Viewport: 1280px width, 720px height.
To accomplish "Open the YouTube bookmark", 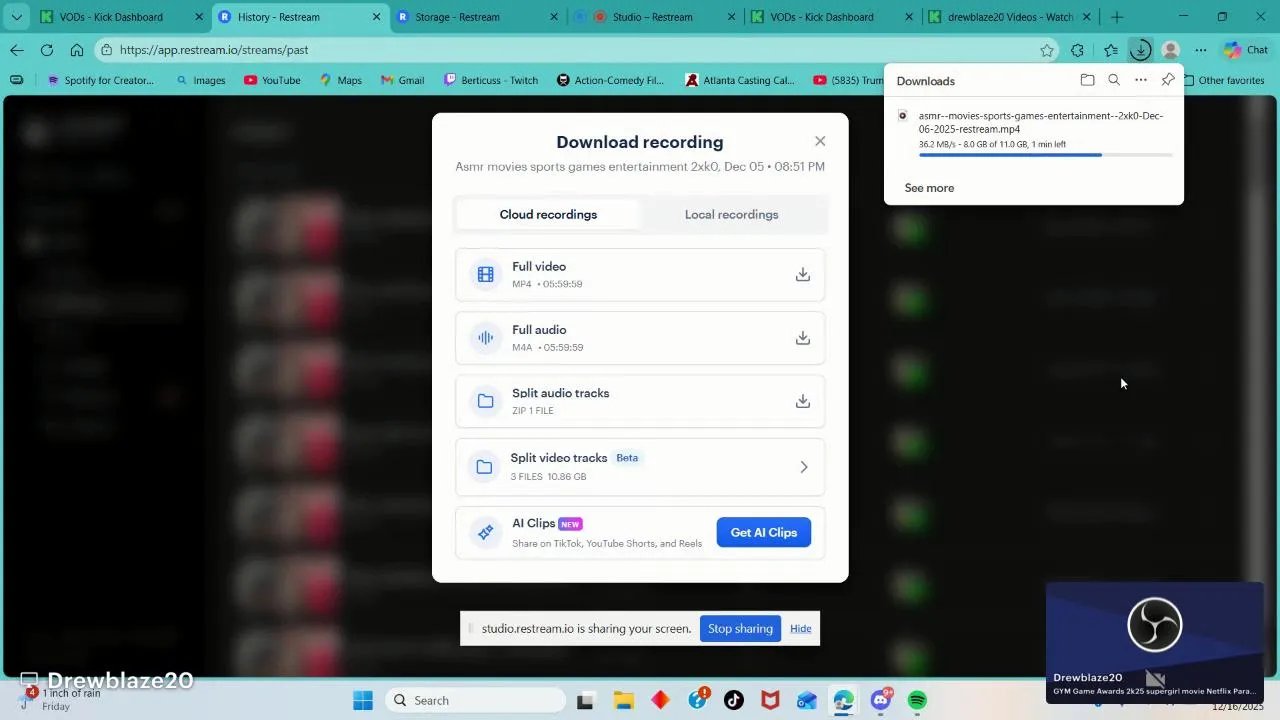I will [x=272, y=80].
